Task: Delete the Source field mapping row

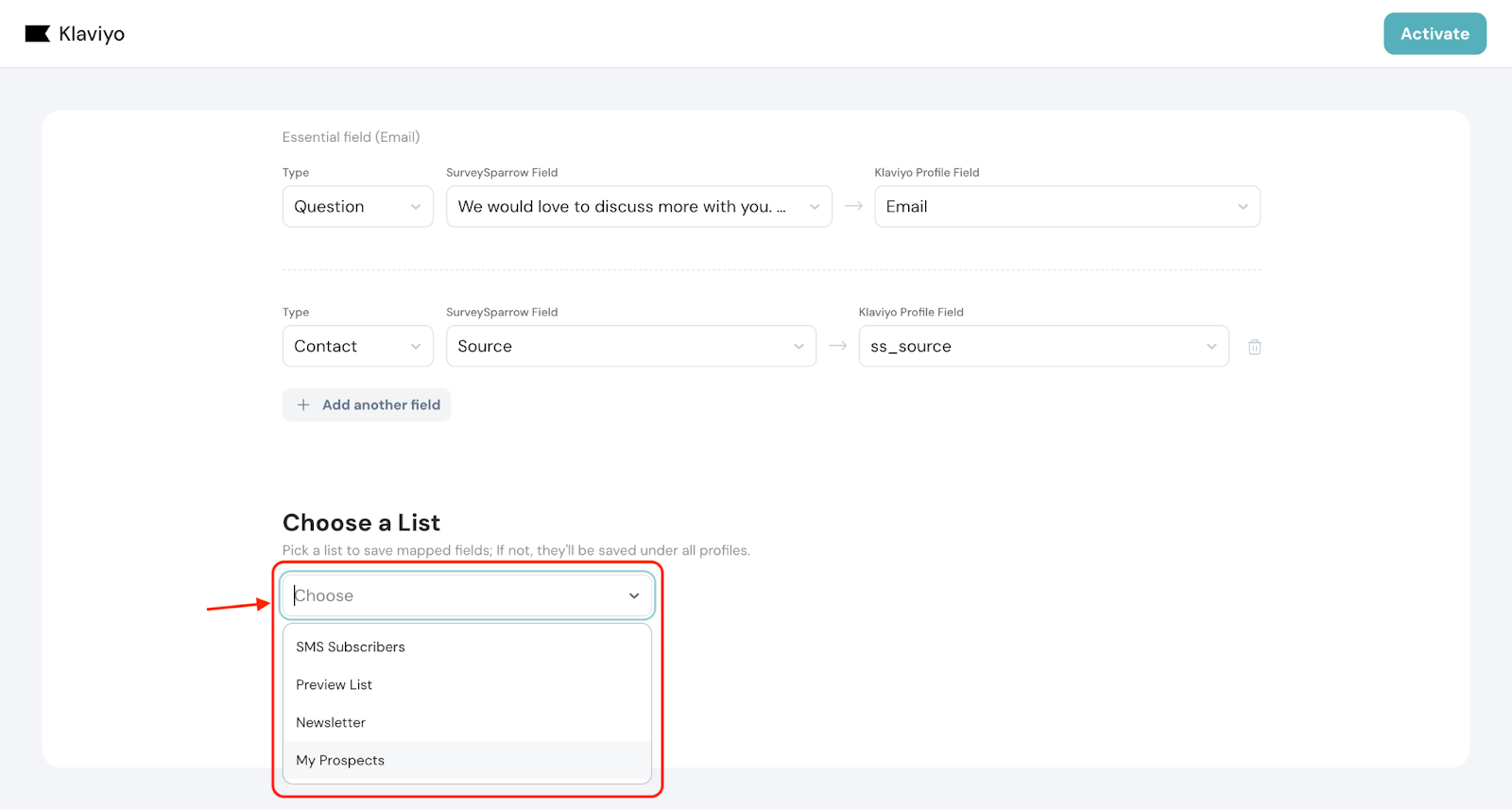Action: [x=1254, y=347]
